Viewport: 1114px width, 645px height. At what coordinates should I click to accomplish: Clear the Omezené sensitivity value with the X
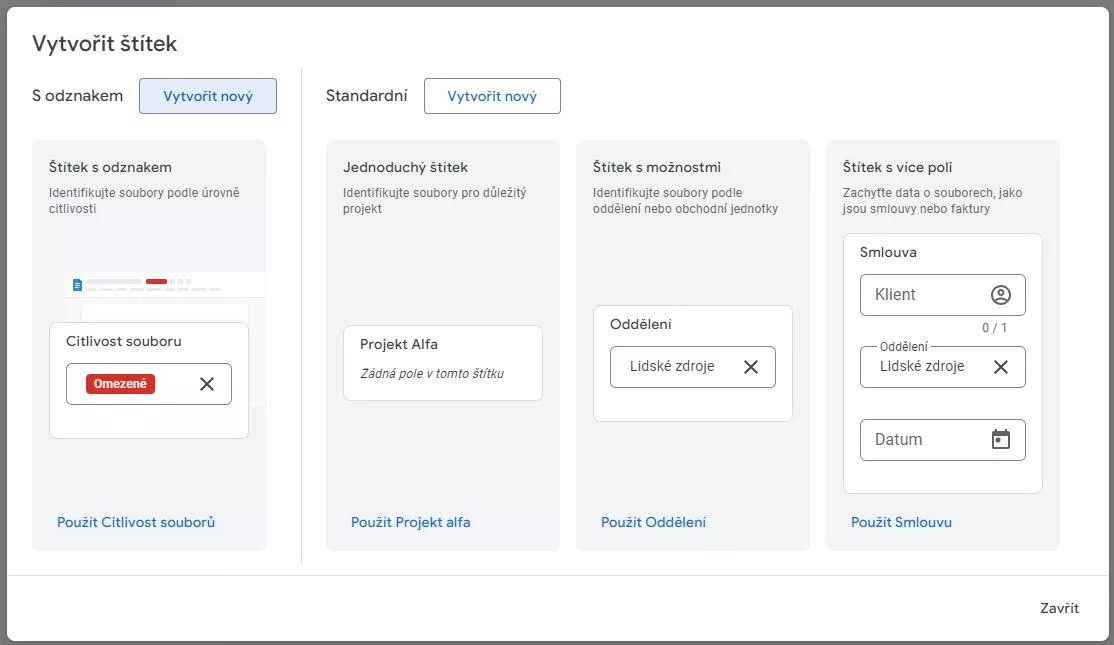(x=207, y=384)
